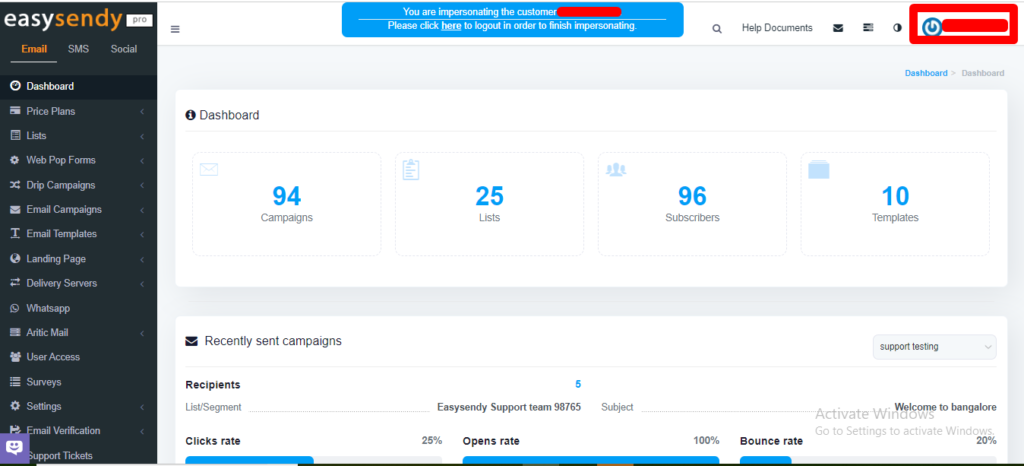
Task: Switch to the Social tab
Action: (124, 49)
